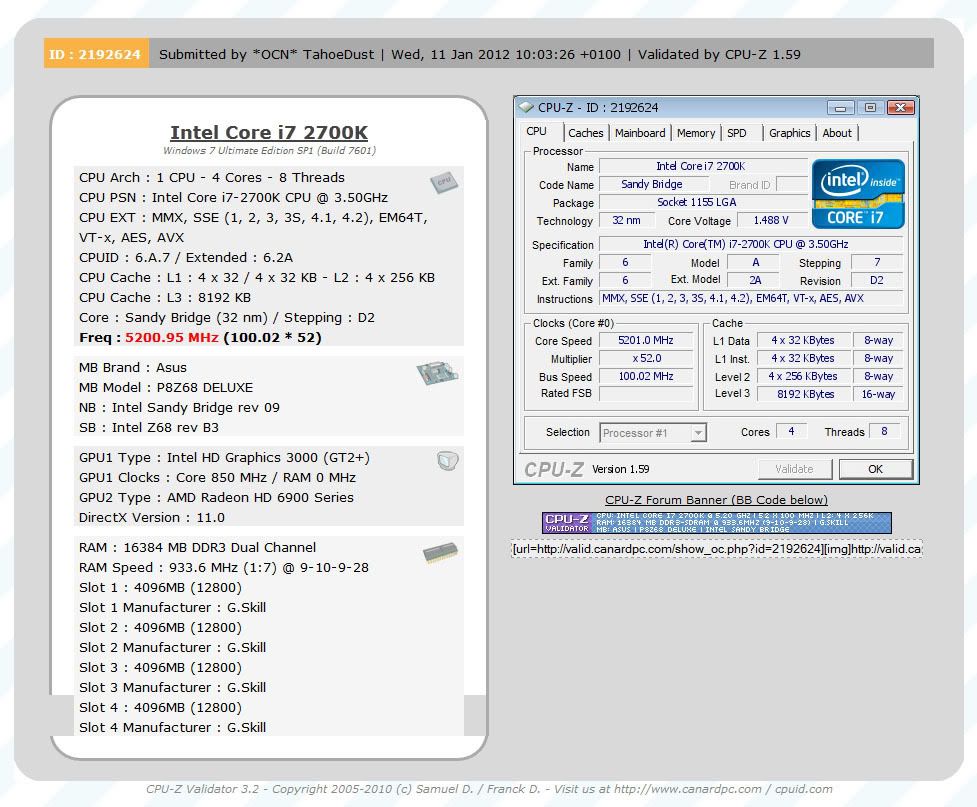Click the GPU2 Type AMD Radeon HD 6900 line

coord(216,497)
